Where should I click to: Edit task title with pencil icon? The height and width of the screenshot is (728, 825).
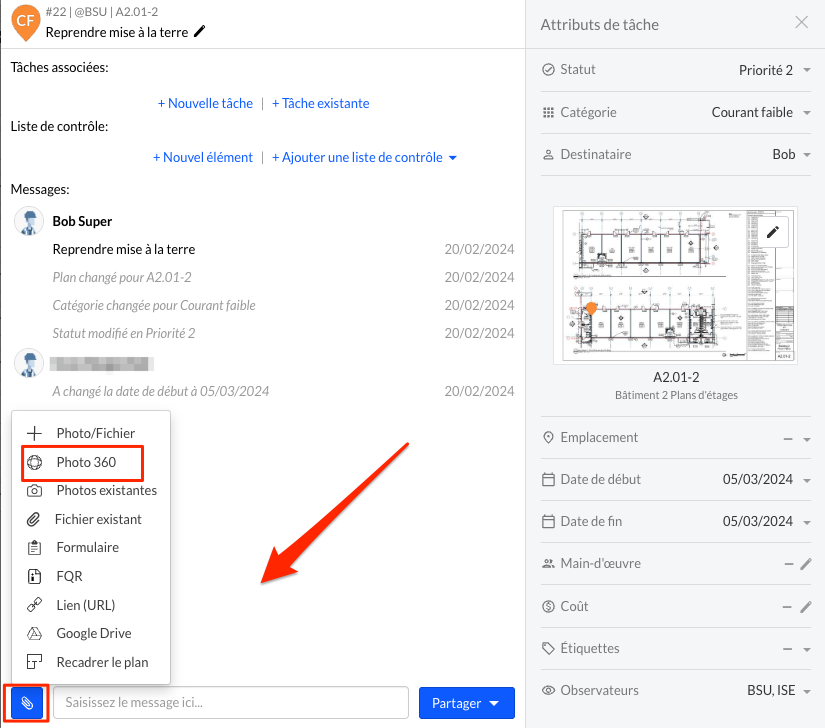point(200,31)
